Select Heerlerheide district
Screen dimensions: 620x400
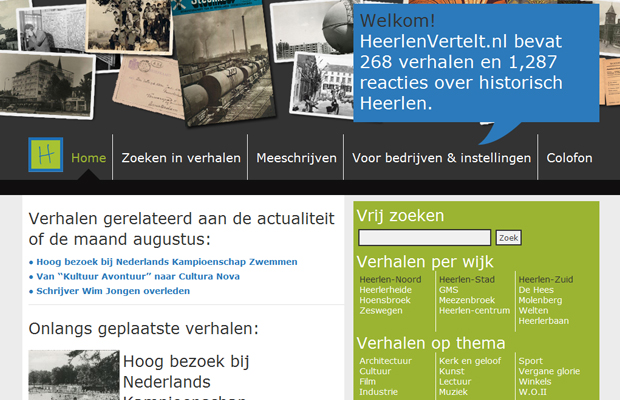tap(386, 290)
